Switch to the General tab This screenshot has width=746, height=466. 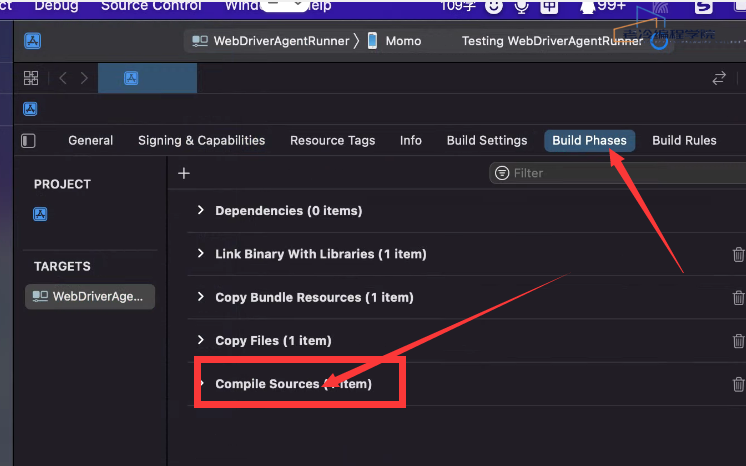coord(90,140)
